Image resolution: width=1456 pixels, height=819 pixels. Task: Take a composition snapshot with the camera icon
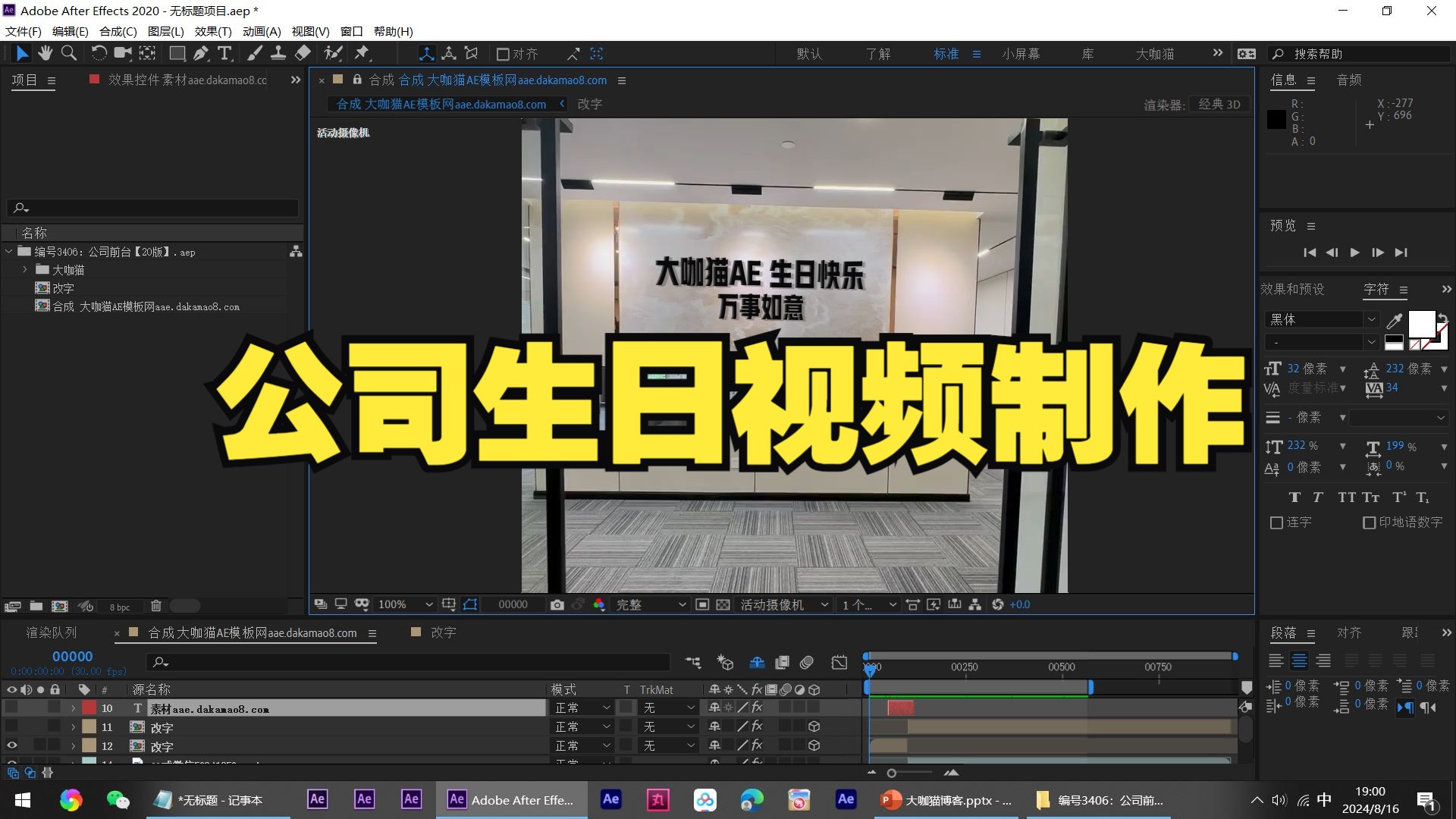(x=557, y=604)
